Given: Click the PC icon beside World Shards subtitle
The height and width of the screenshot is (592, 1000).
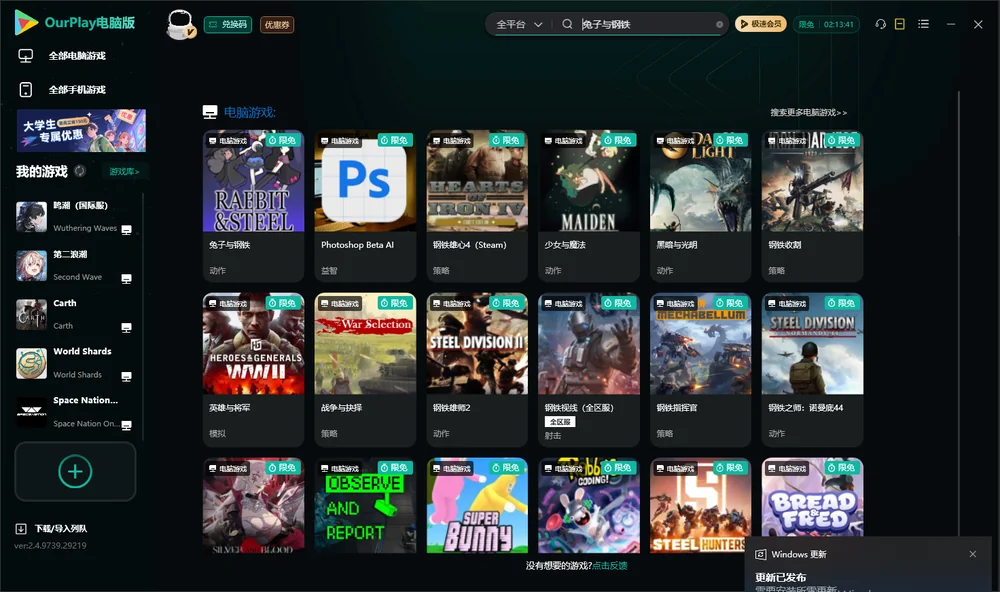Looking at the screenshot, I should point(126,376).
